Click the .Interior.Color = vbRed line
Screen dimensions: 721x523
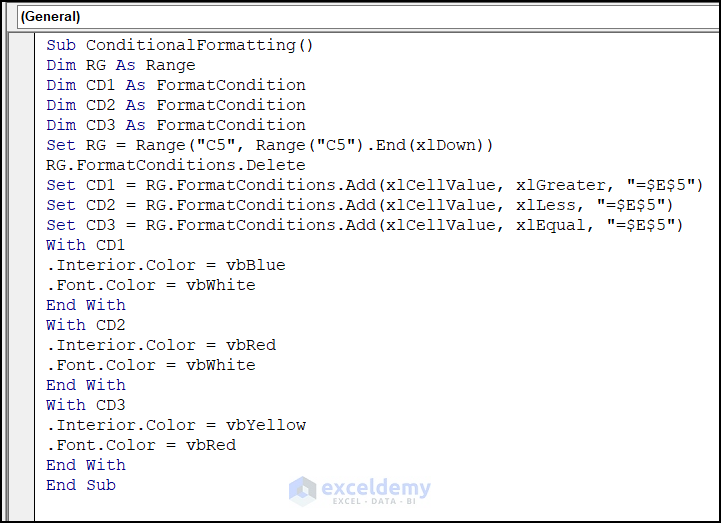(x=161, y=345)
